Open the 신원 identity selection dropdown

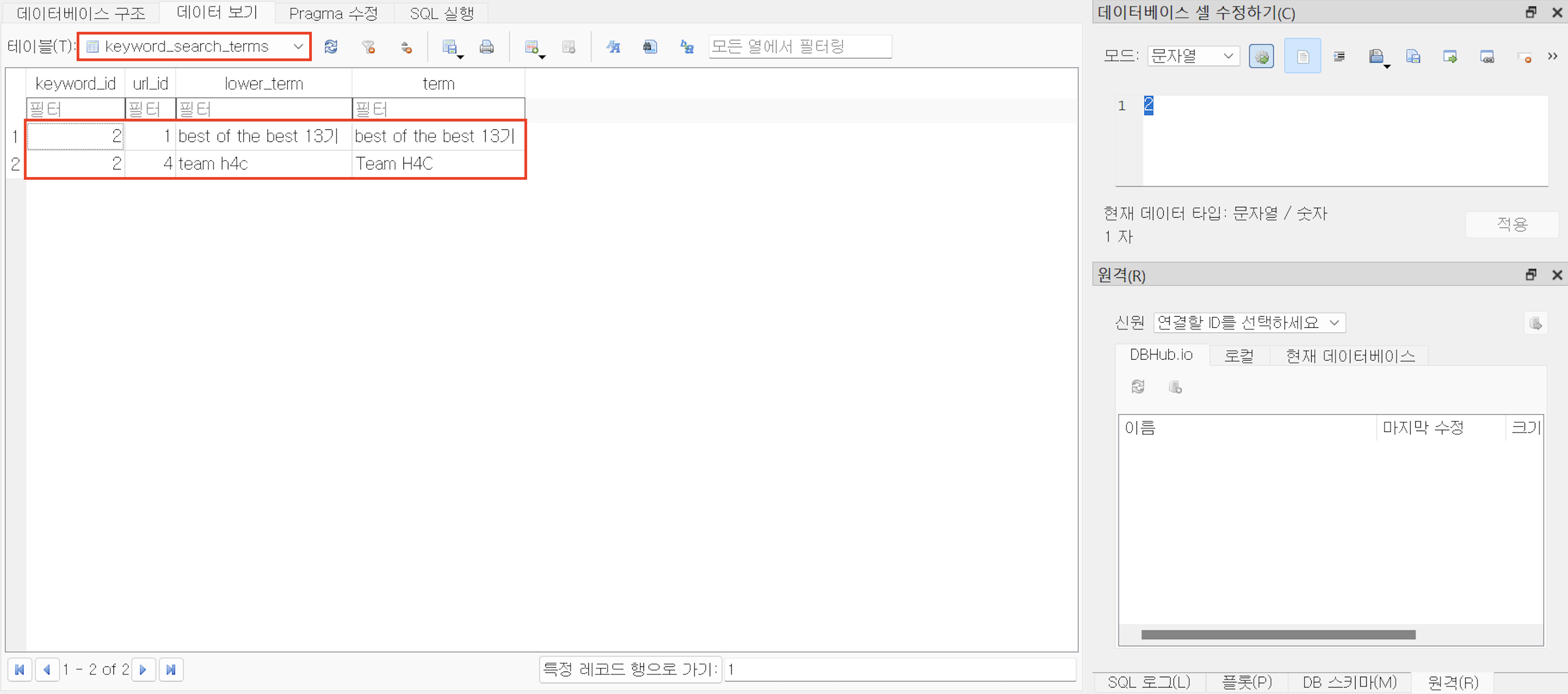(1249, 323)
